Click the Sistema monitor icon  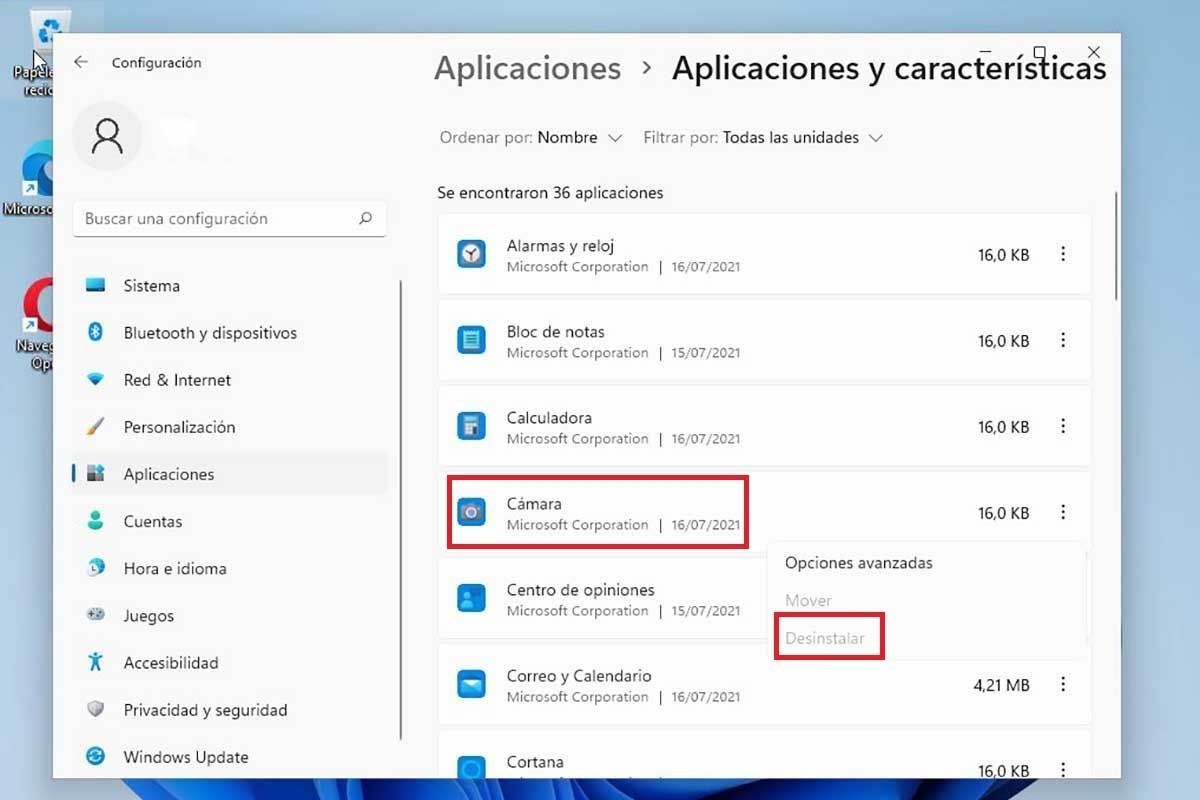coord(96,286)
